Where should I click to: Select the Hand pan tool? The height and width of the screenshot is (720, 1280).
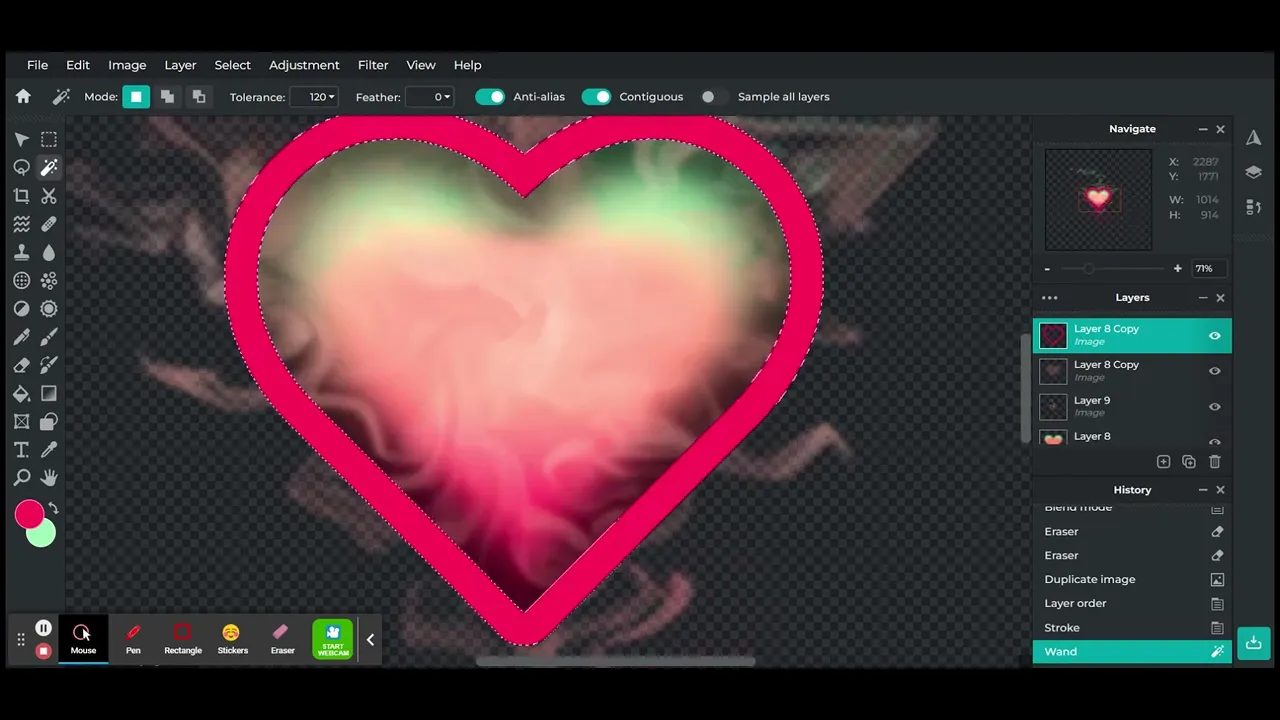(49, 478)
